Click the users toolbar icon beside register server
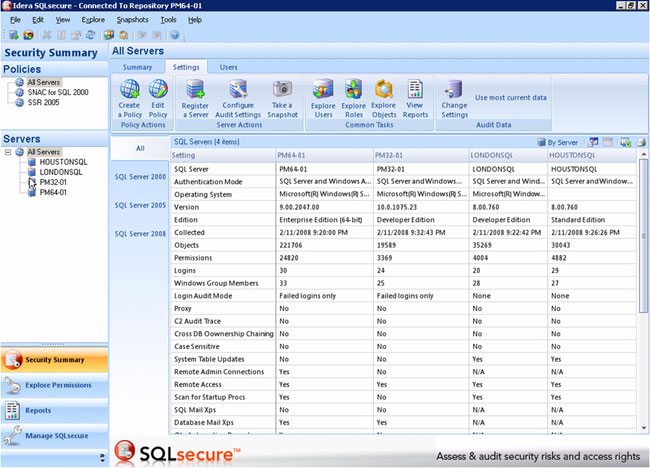 point(28,35)
